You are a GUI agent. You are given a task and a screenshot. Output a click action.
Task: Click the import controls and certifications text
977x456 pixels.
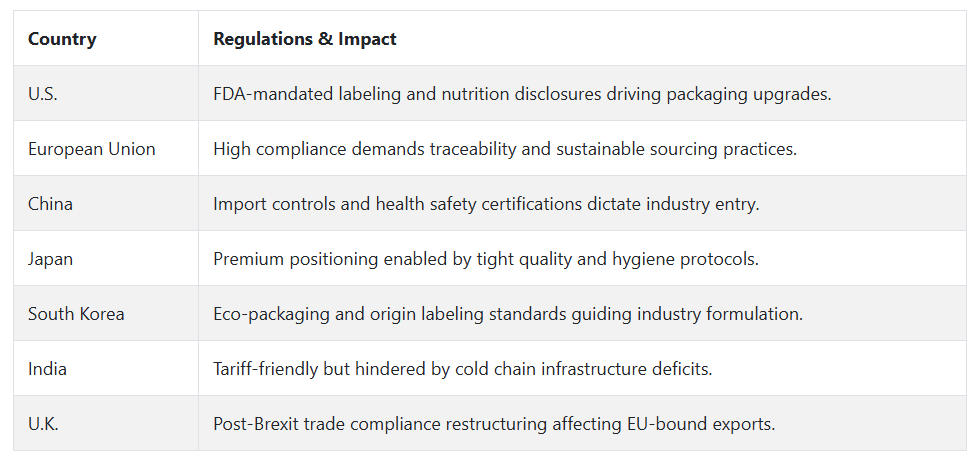[x=486, y=204]
